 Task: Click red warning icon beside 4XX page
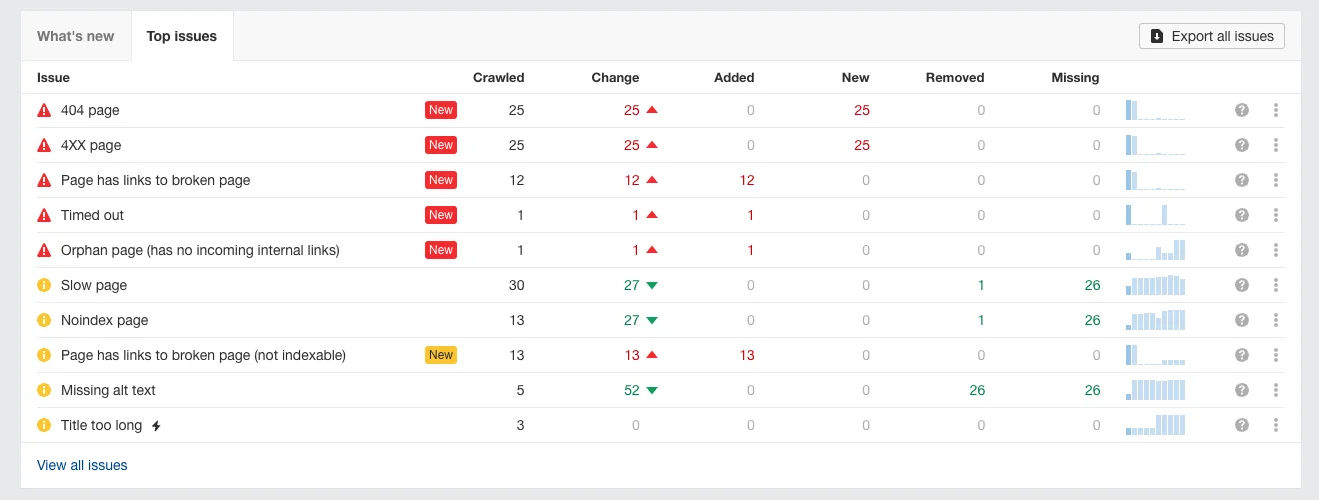(44, 145)
